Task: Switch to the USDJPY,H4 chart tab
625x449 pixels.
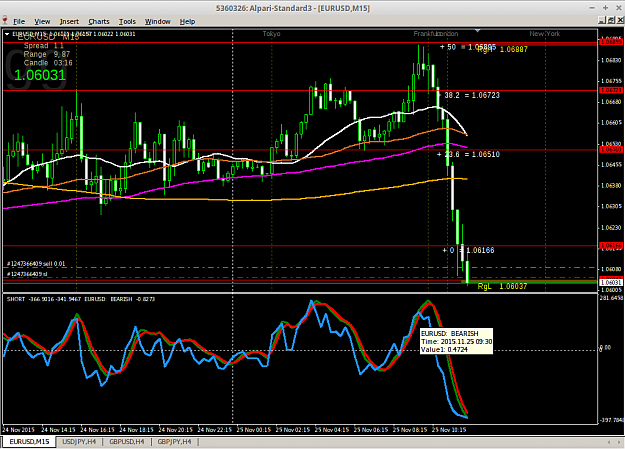Action: pyautogui.click(x=79, y=441)
